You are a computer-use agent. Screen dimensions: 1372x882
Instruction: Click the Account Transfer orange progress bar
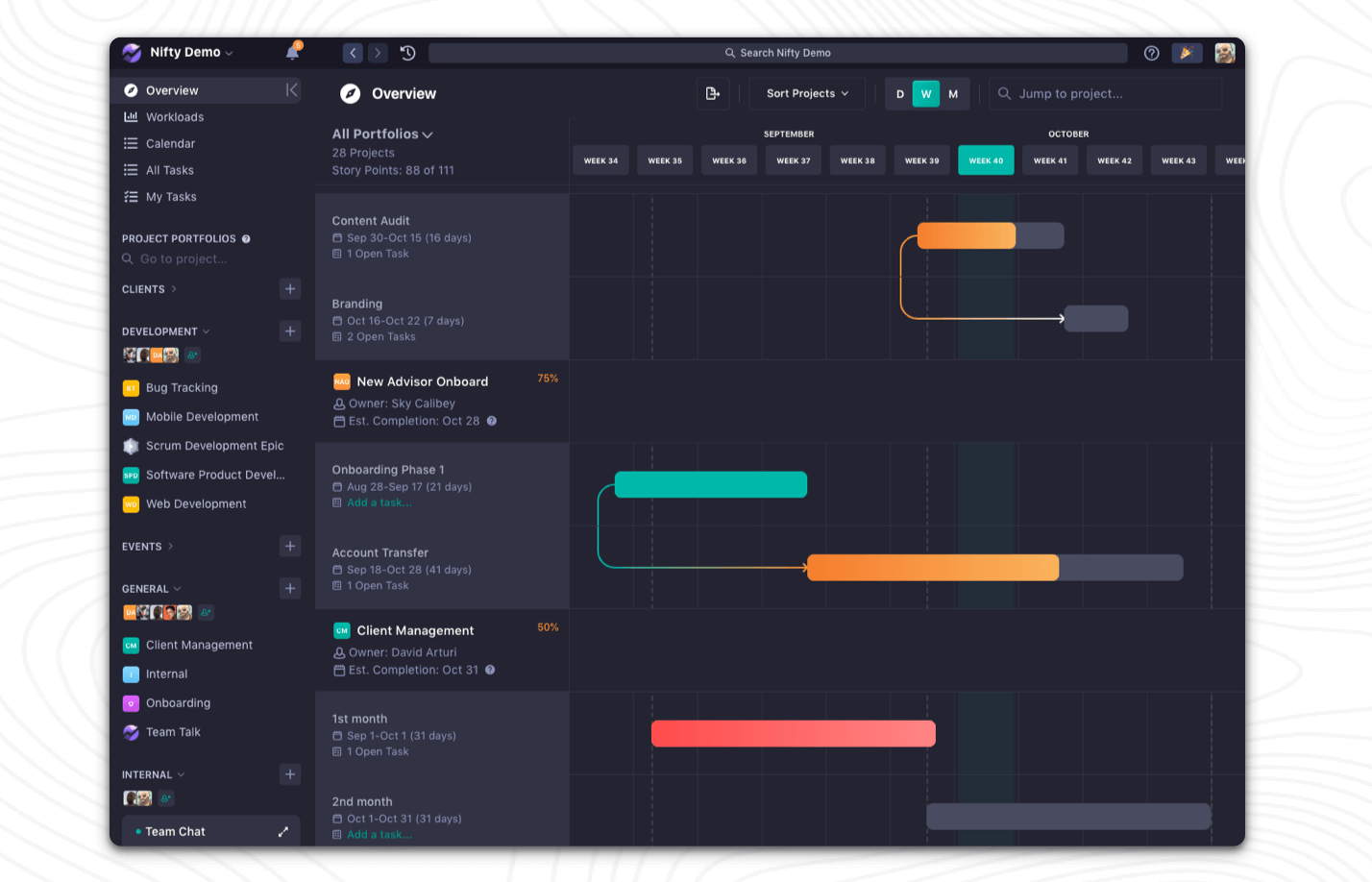[x=933, y=568]
